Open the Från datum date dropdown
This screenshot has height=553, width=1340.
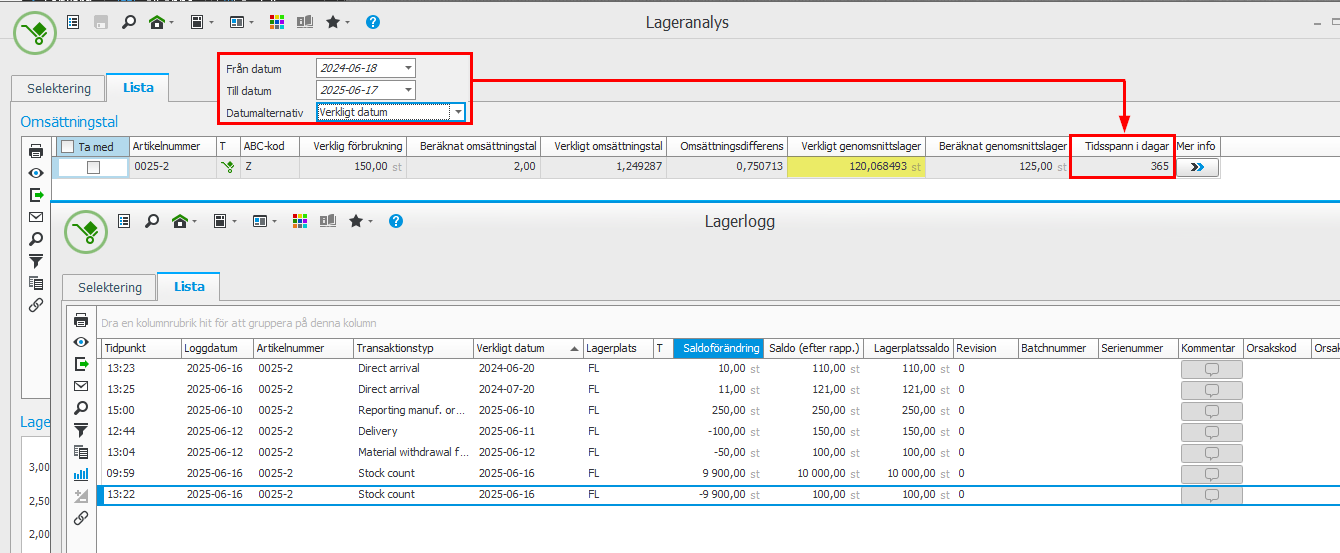[408, 69]
